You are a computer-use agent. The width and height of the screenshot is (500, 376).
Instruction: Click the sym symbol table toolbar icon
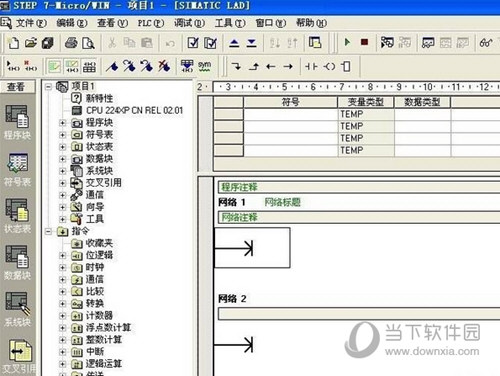[204, 66]
